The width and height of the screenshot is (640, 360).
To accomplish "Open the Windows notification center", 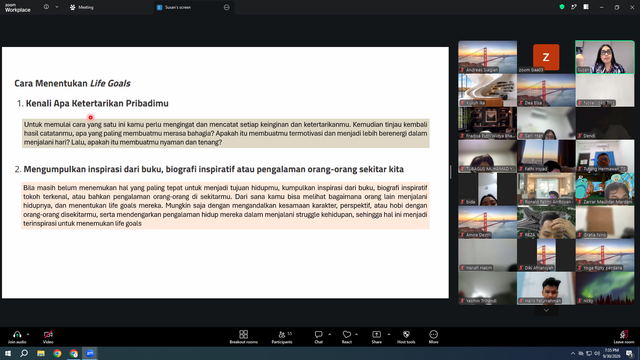I will point(629,353).
